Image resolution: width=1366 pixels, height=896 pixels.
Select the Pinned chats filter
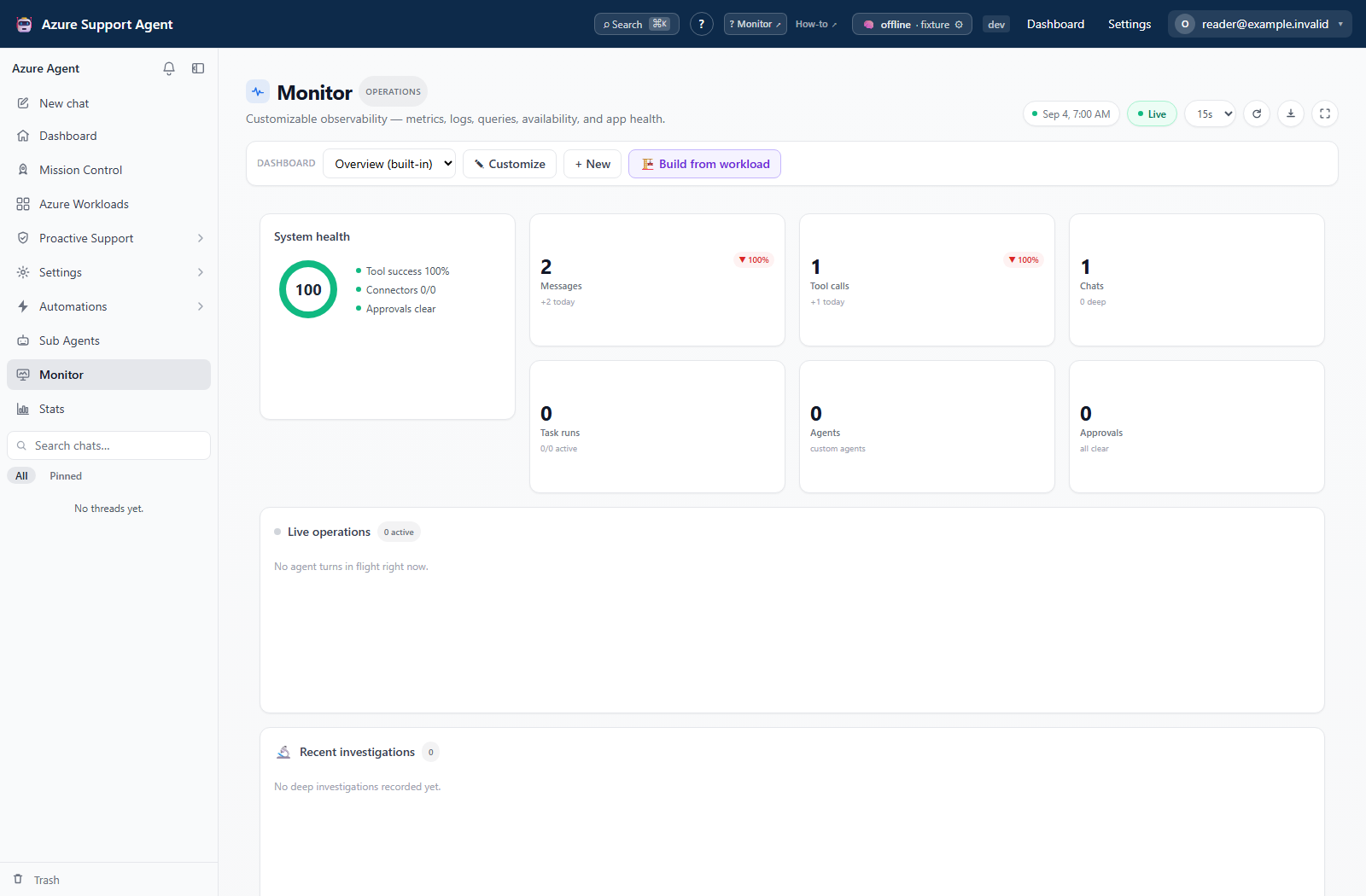(66, 476)
